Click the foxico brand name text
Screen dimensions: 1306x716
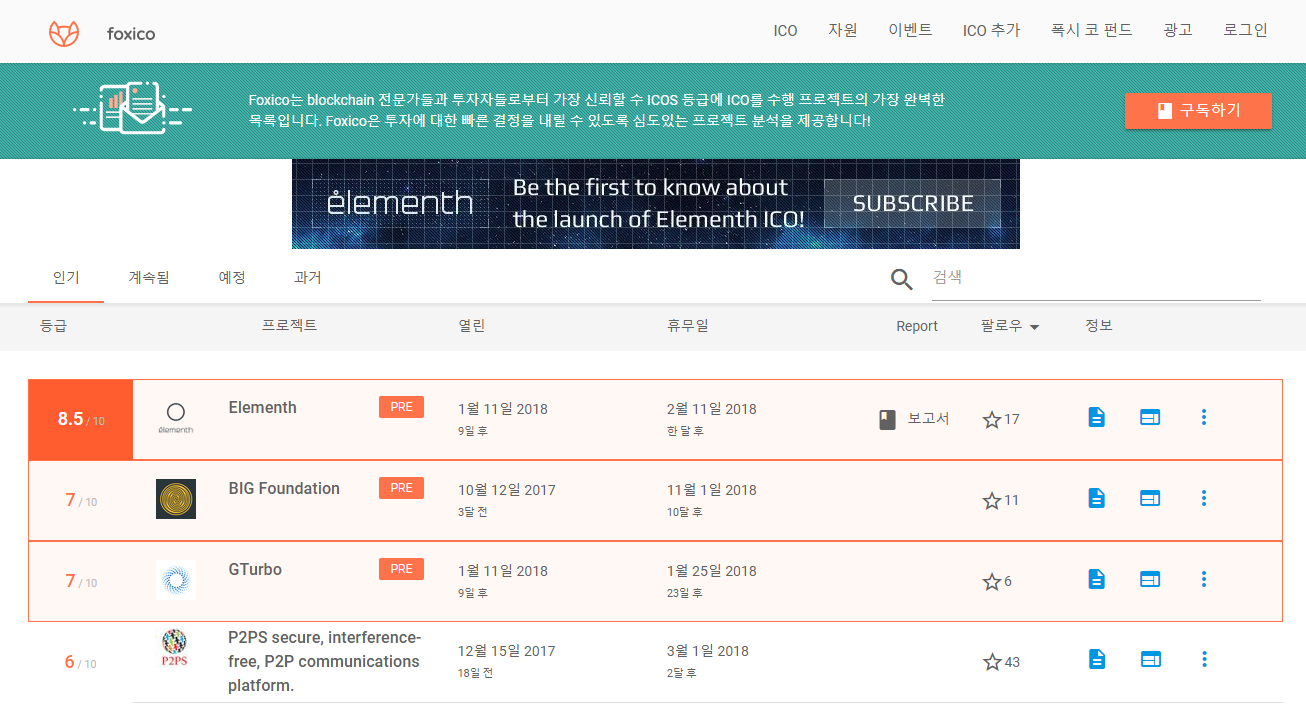point(131,33)
